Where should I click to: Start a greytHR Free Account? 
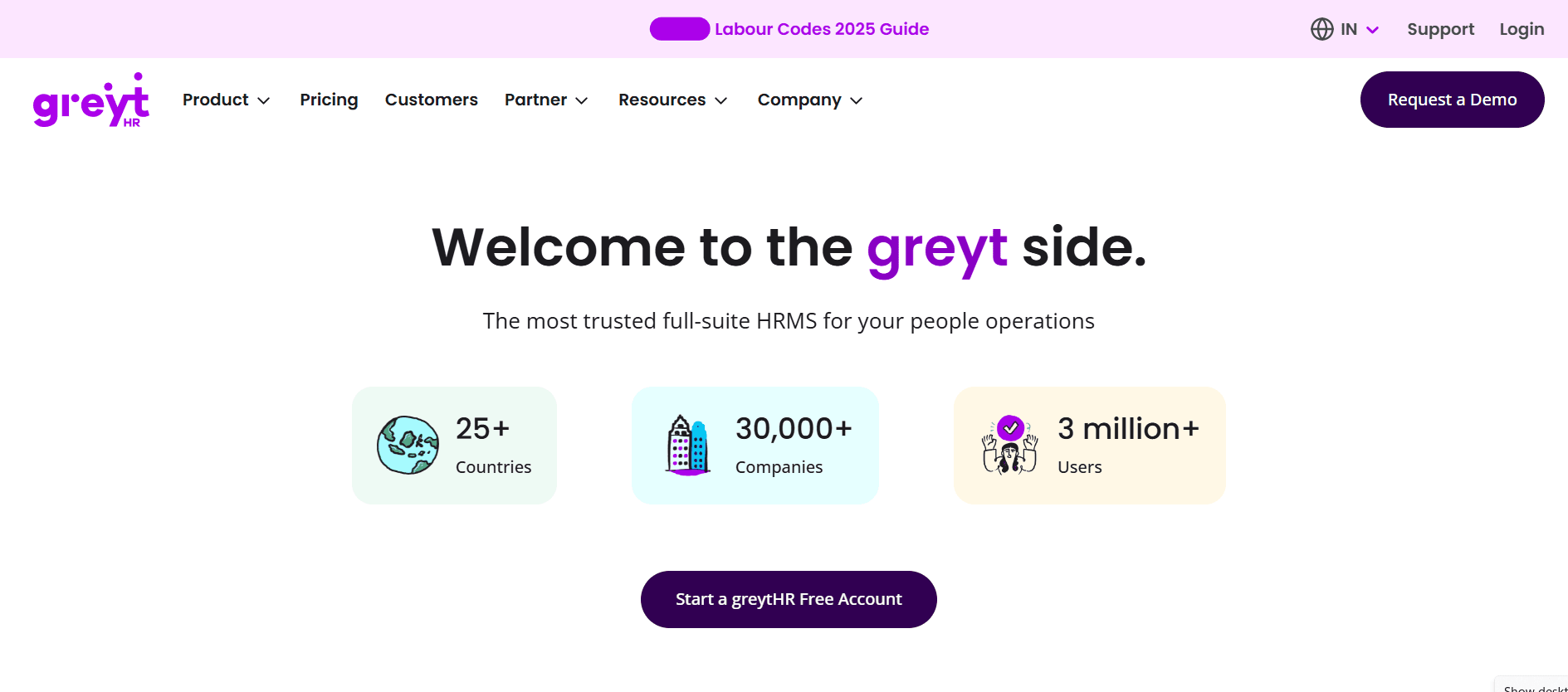click(x=789, y=599)
